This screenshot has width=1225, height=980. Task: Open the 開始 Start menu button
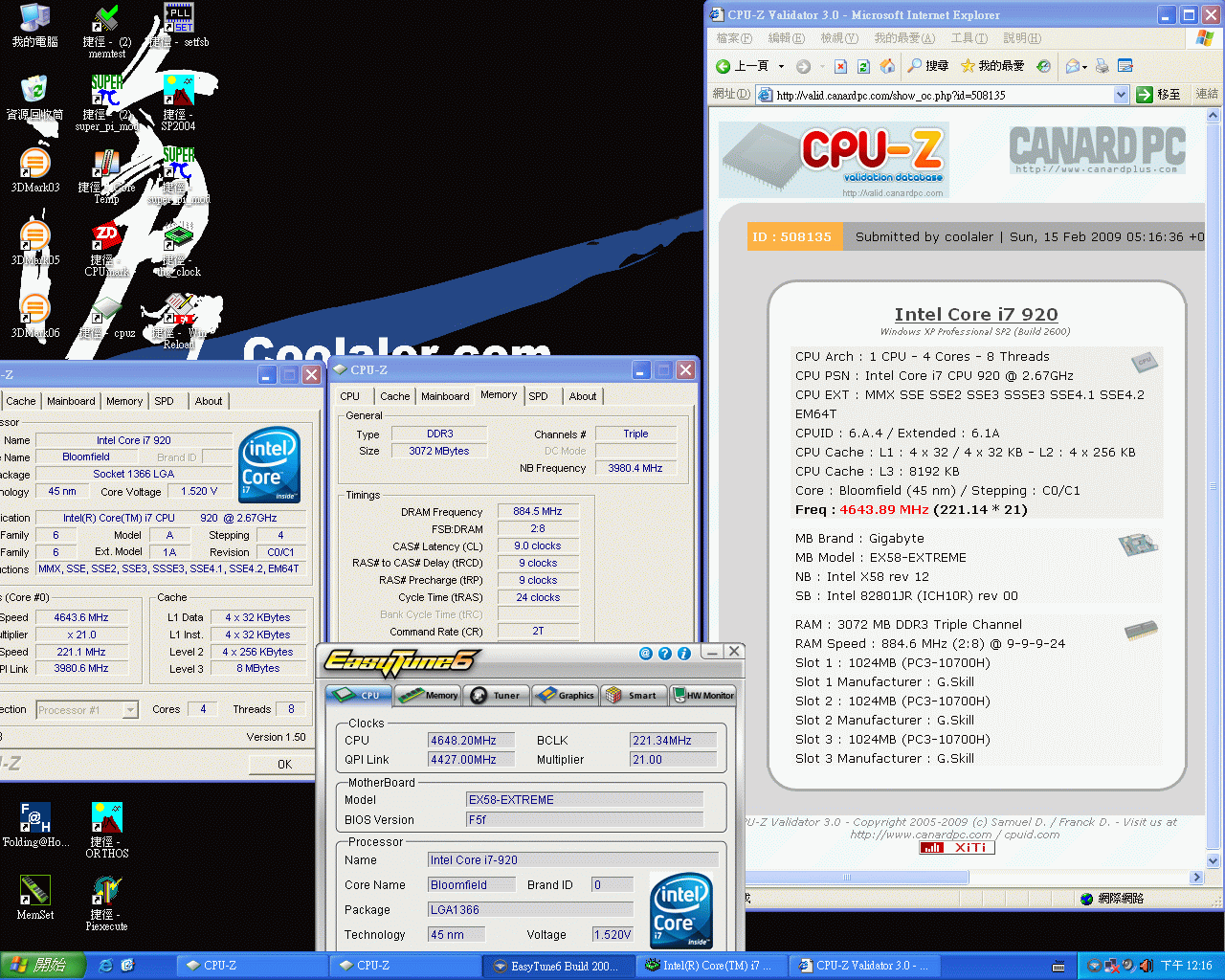[42, 966]
